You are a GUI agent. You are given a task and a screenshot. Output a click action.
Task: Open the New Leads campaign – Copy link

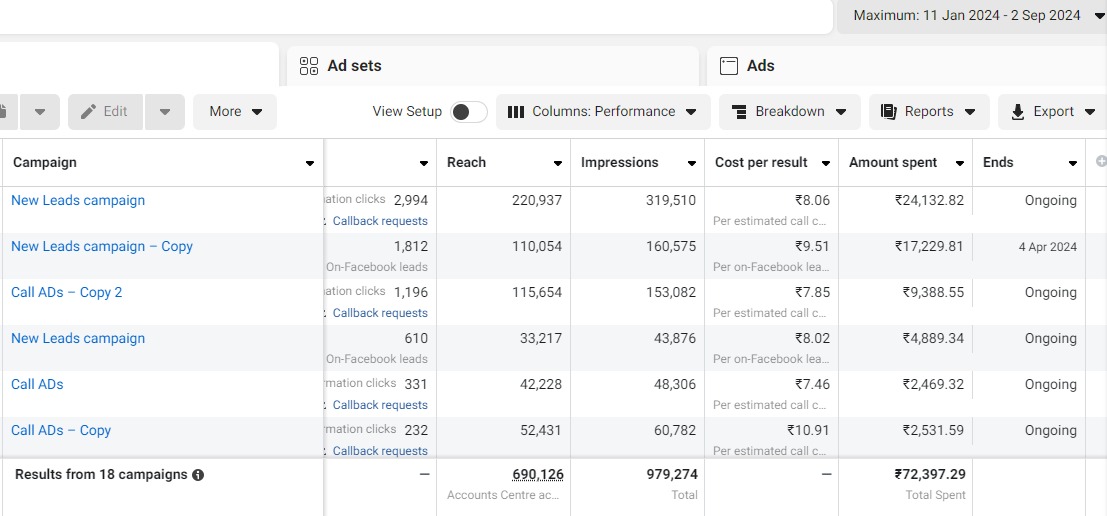pos(101,246)
